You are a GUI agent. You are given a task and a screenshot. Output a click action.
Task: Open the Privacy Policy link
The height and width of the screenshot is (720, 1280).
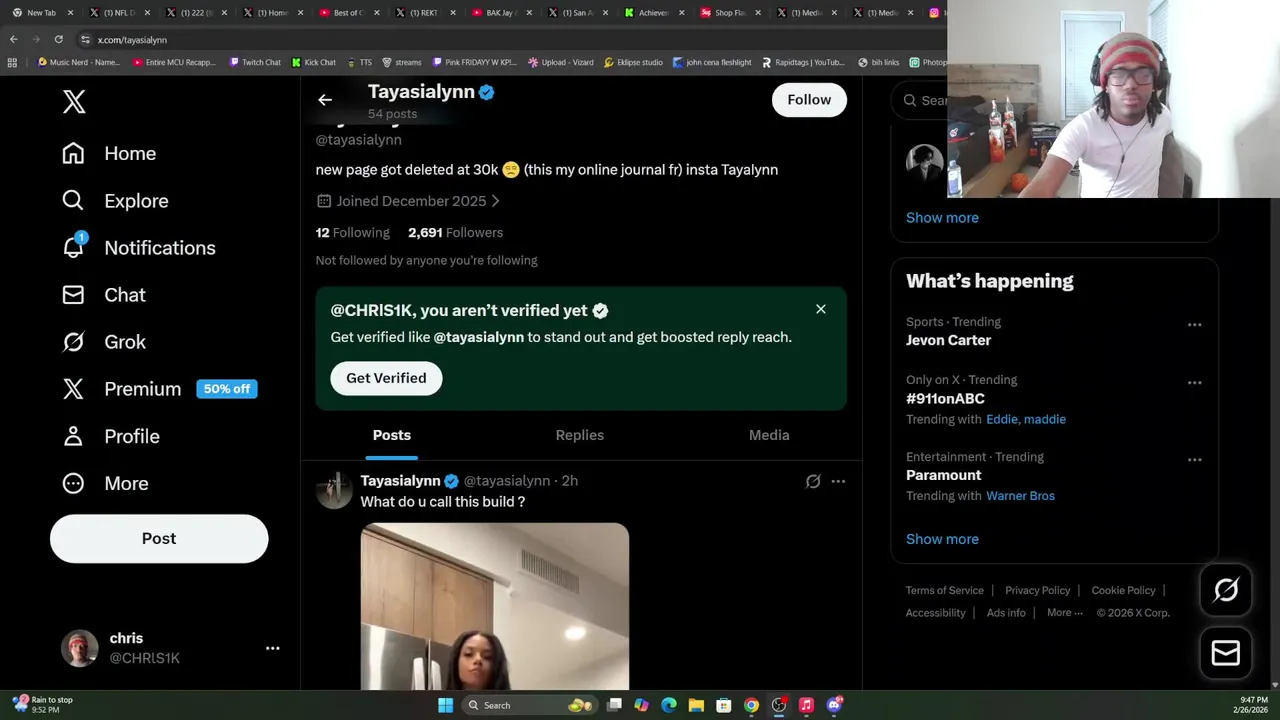(x=1037, y=590)
